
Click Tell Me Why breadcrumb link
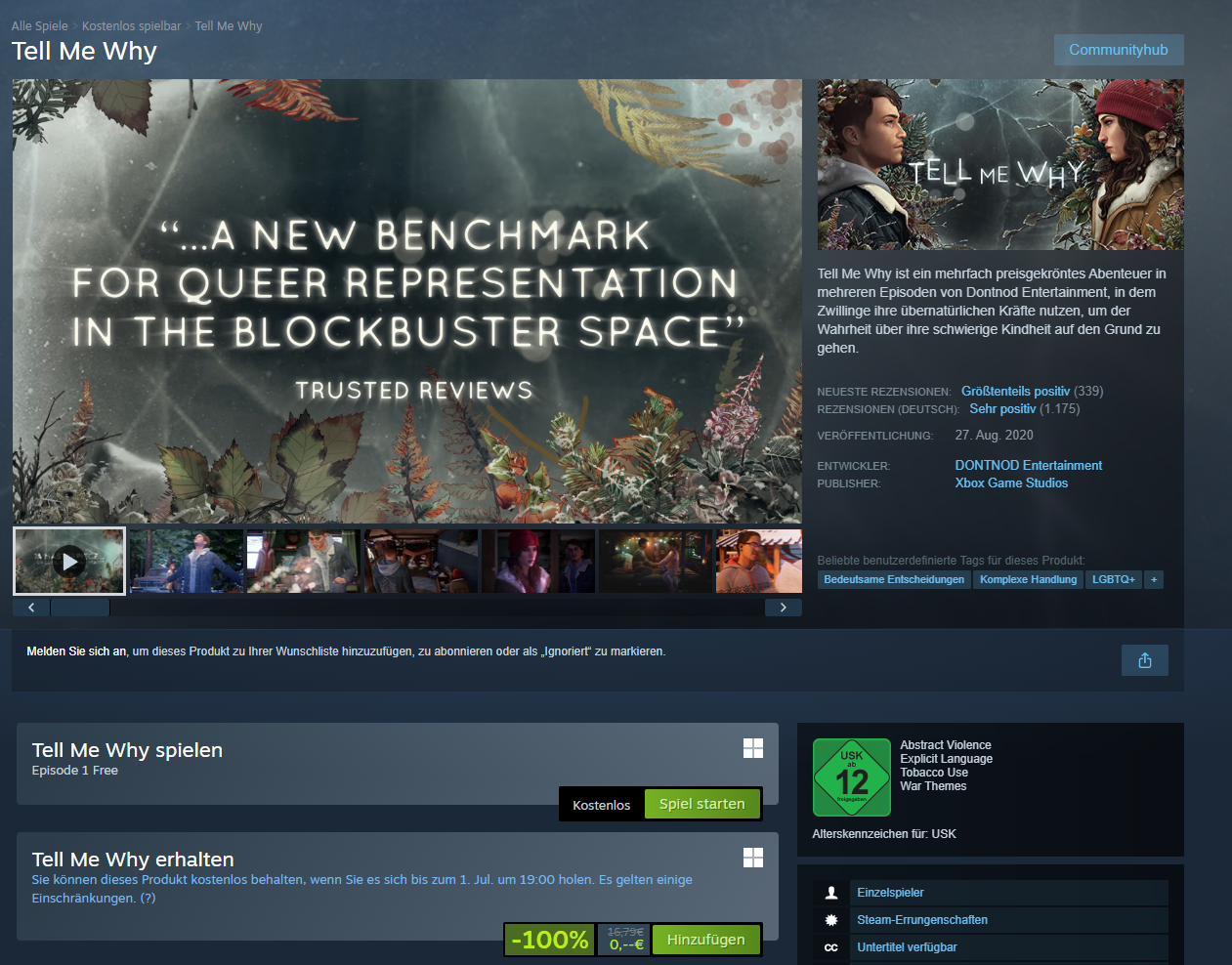click(229, 26)
